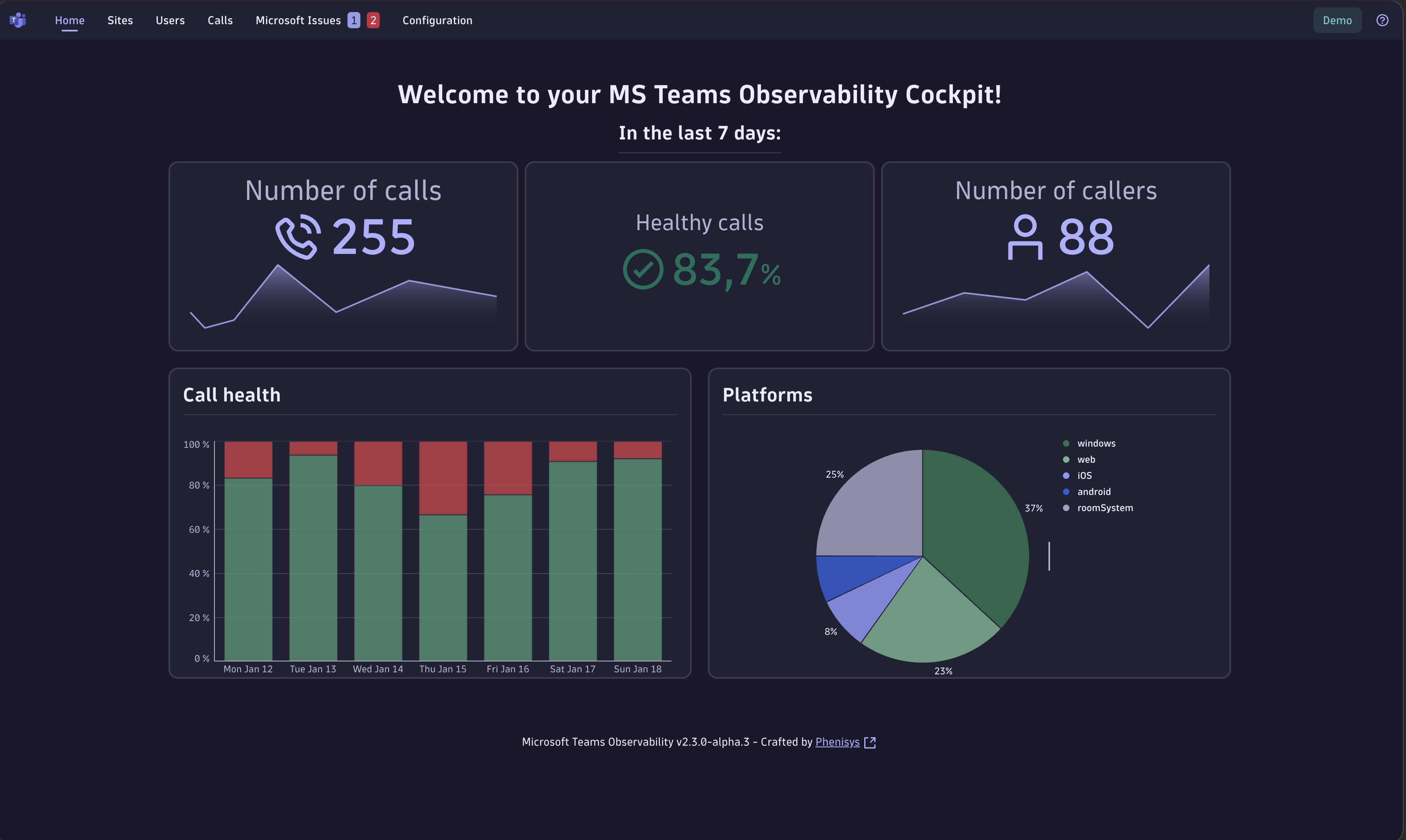Click the android legend entry
This screenshot has width=1406, height=840.
1094,491
